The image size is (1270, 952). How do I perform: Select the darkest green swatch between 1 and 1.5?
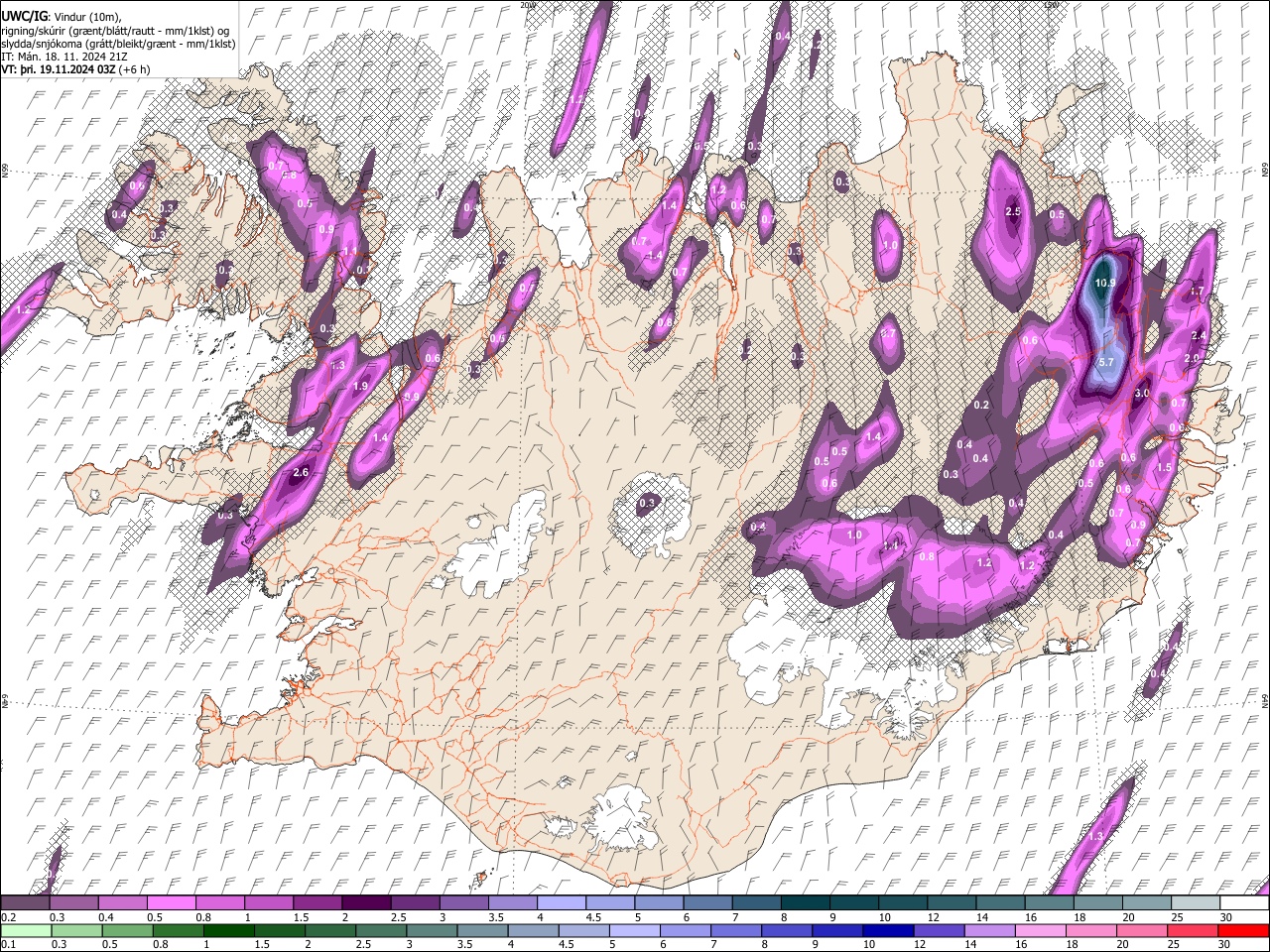click(x=226, y=930)
